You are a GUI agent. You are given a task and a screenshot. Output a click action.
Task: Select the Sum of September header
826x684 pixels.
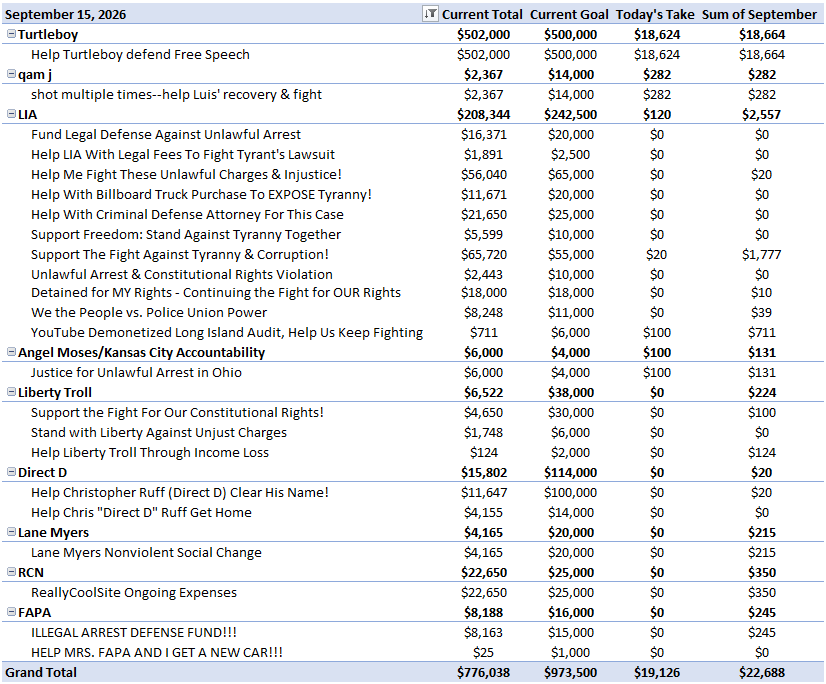tap(759, 14)
